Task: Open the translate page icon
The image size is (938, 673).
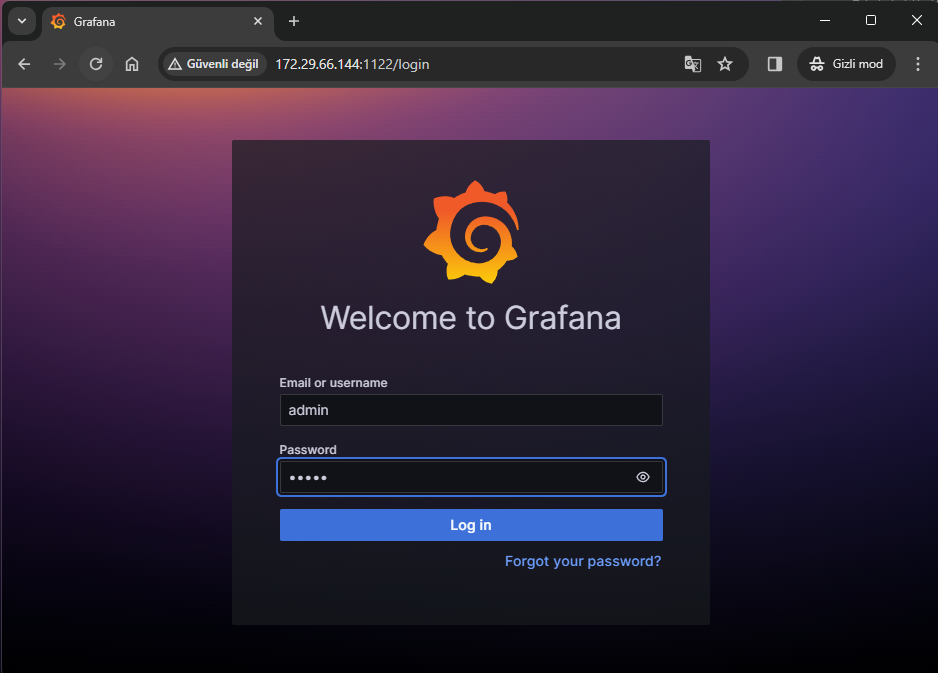Action: tap(692, 64)
